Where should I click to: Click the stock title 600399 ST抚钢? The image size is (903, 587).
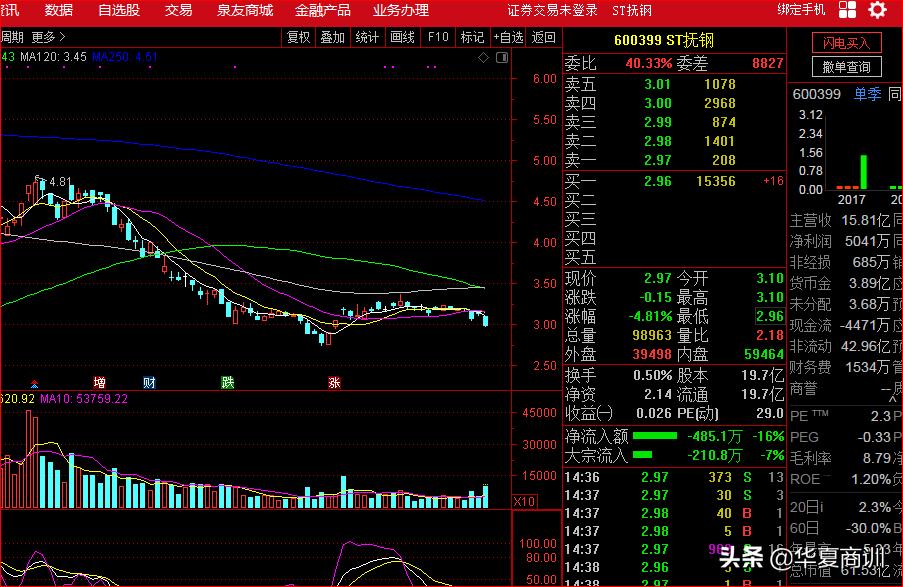pos(663,40)
